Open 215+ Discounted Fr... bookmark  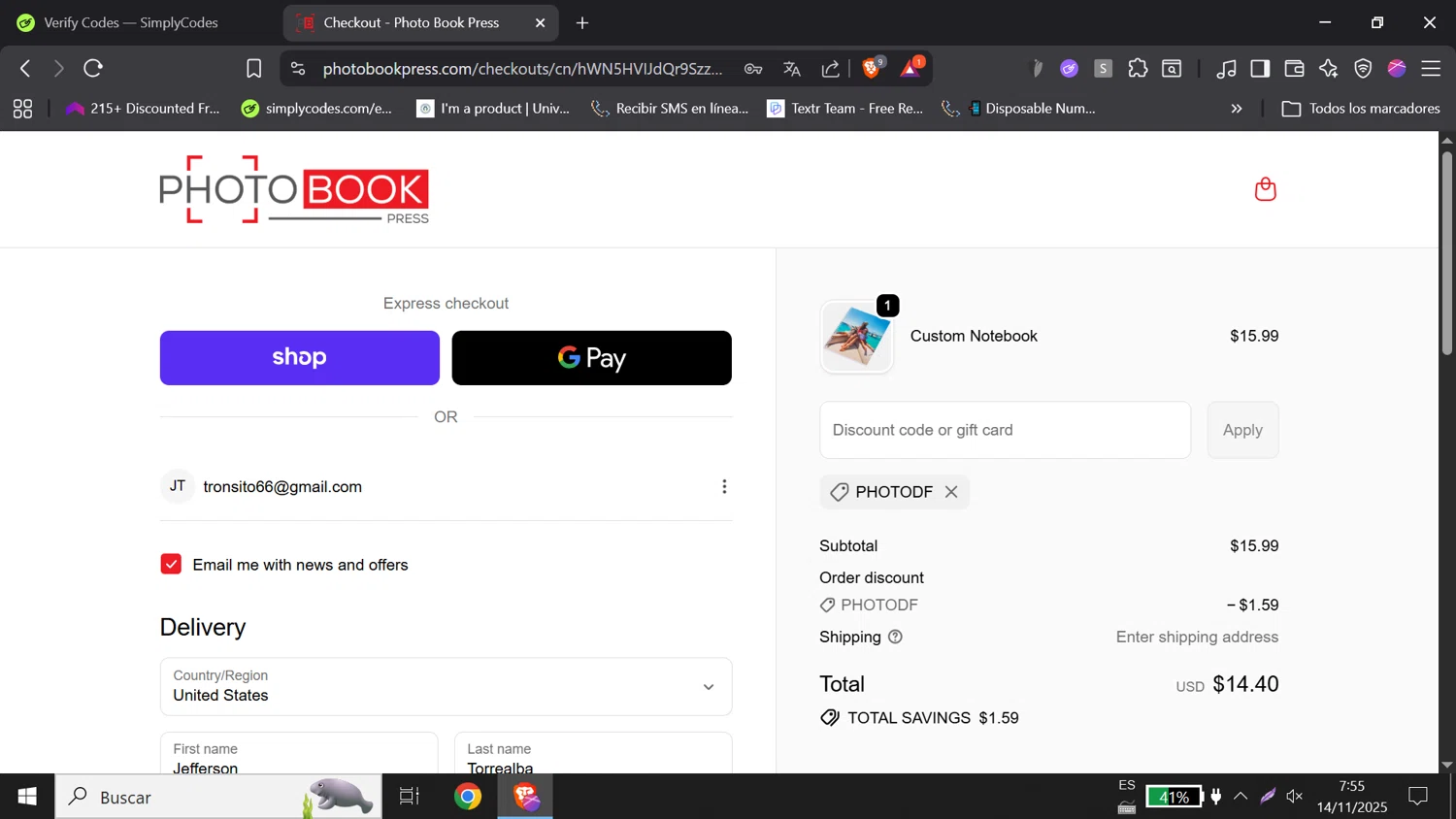pyautogui.click(x=143, y=109)
